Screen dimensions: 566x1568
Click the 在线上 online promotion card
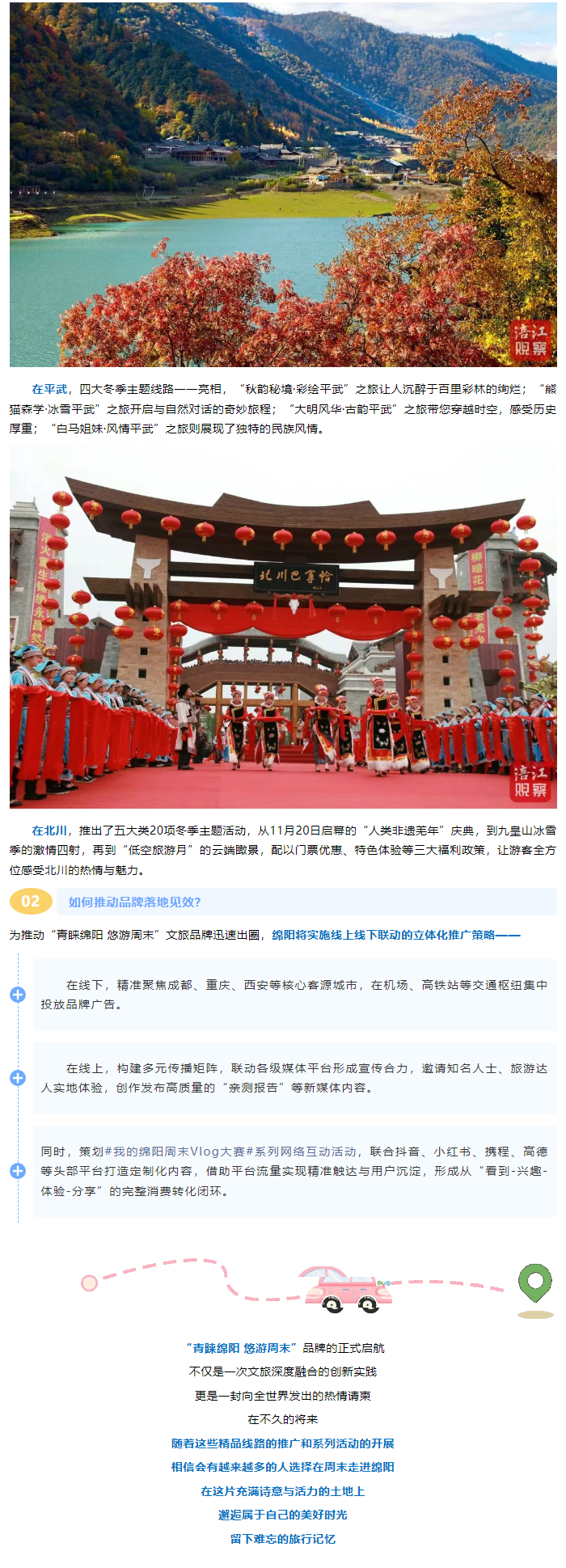coord(295,1078)
